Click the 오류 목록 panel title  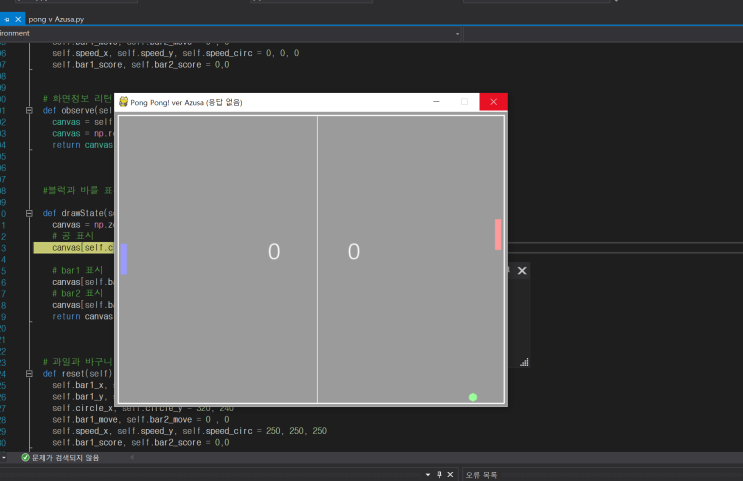[x=481, y=475]
